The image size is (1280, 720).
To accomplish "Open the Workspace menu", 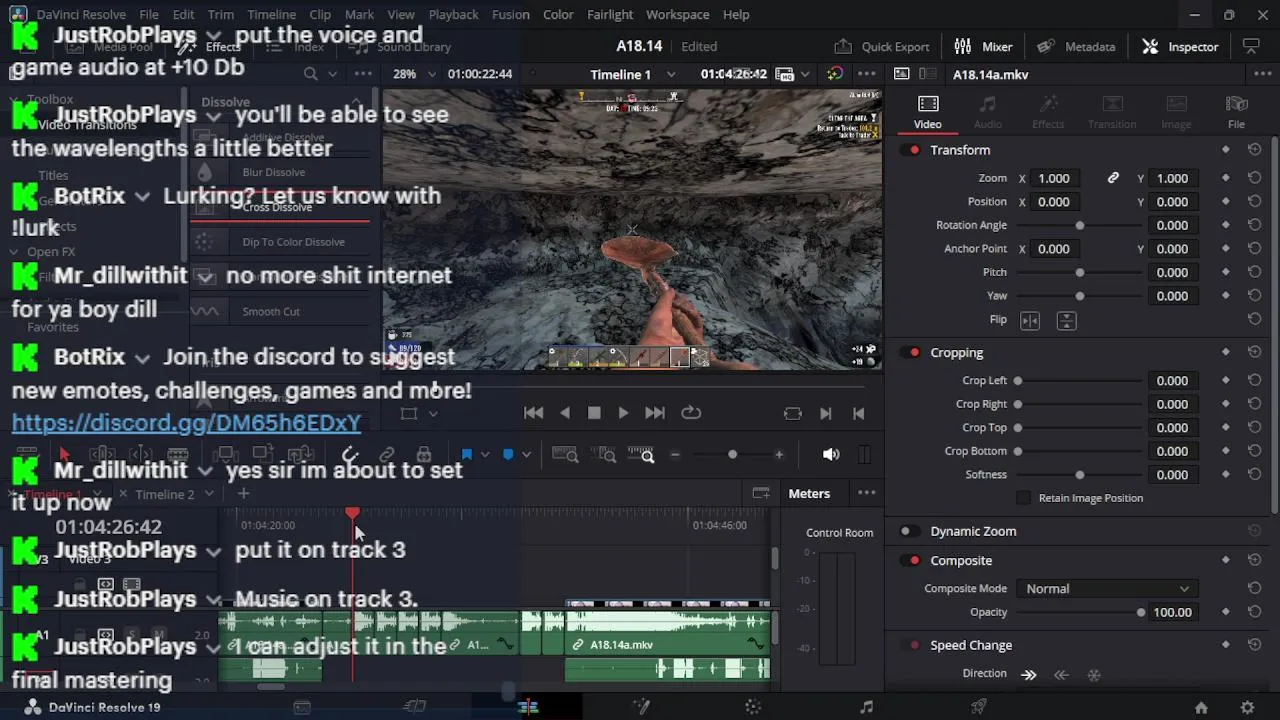I will pyautogui.click(x=677, y=14).
